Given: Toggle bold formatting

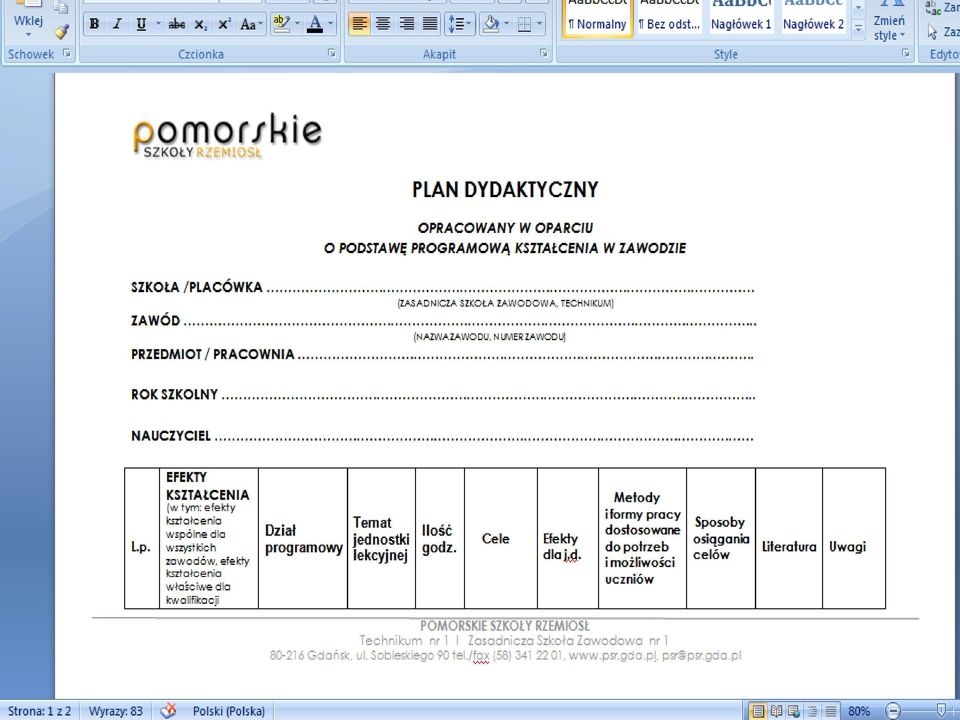Looking at the screenshot, I should click(94, 24).
